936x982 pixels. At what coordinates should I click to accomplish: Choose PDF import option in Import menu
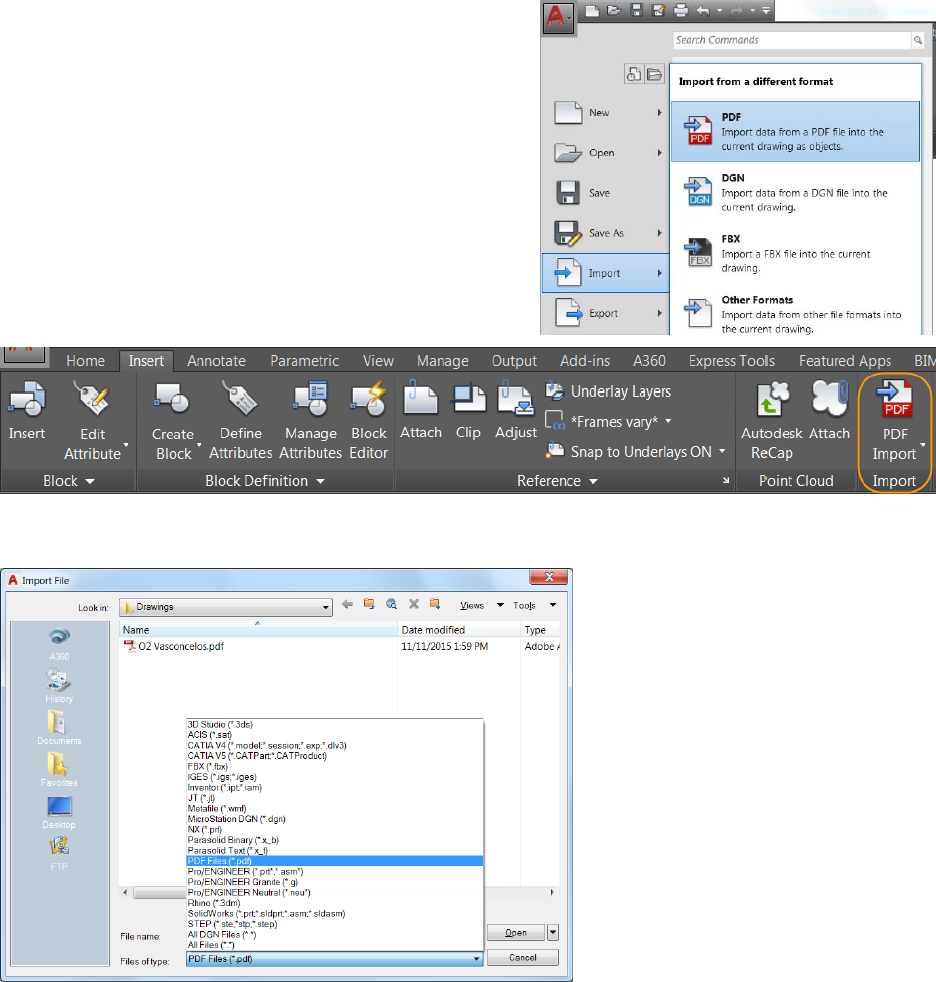[795, 132]
